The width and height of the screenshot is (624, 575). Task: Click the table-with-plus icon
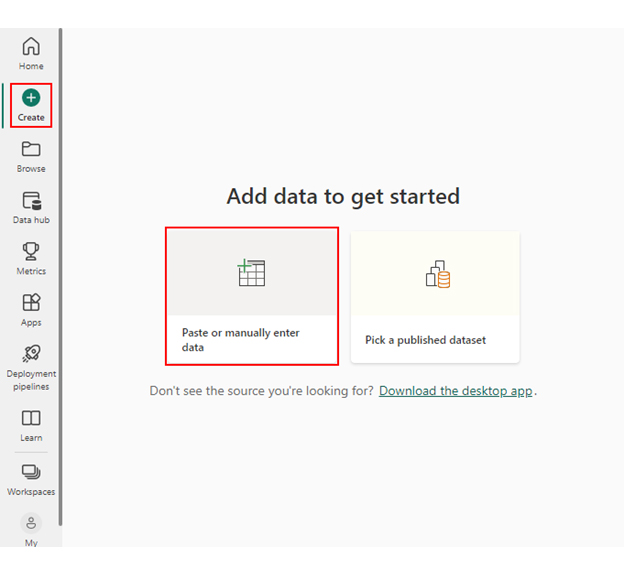pos(252,273)
